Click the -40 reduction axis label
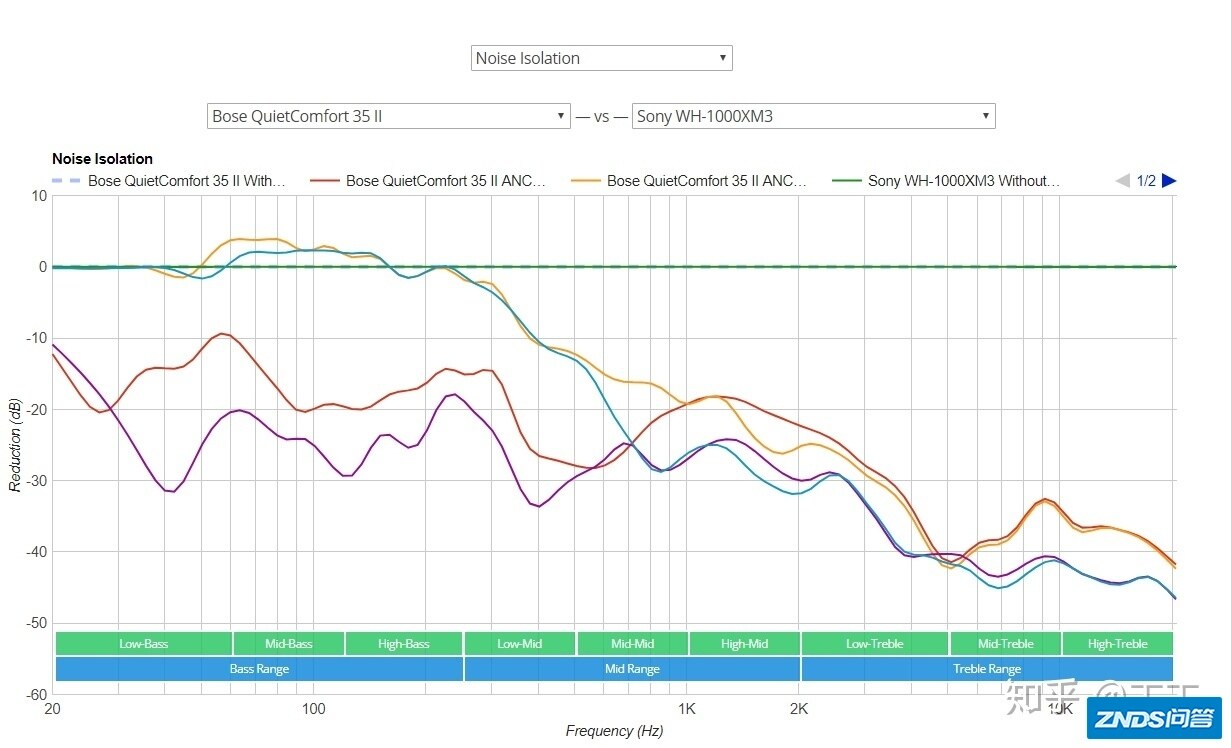Screen dimensions: 1231x748 point(36,552)
